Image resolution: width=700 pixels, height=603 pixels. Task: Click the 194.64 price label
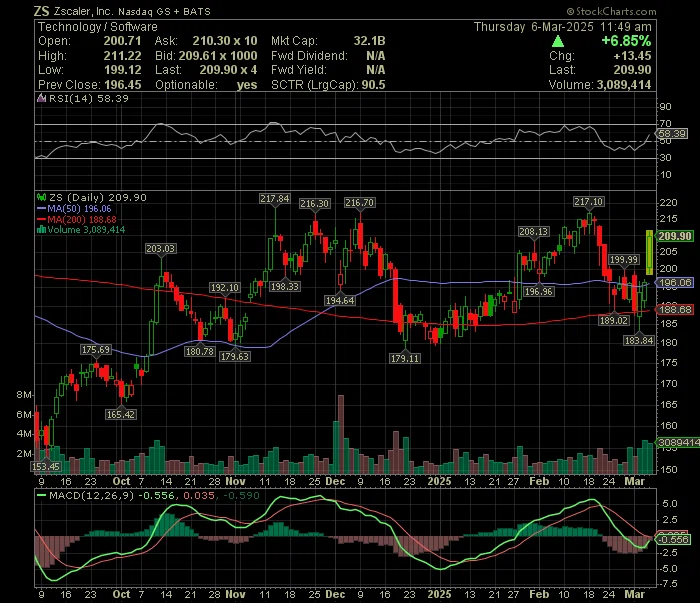(340, 301)
